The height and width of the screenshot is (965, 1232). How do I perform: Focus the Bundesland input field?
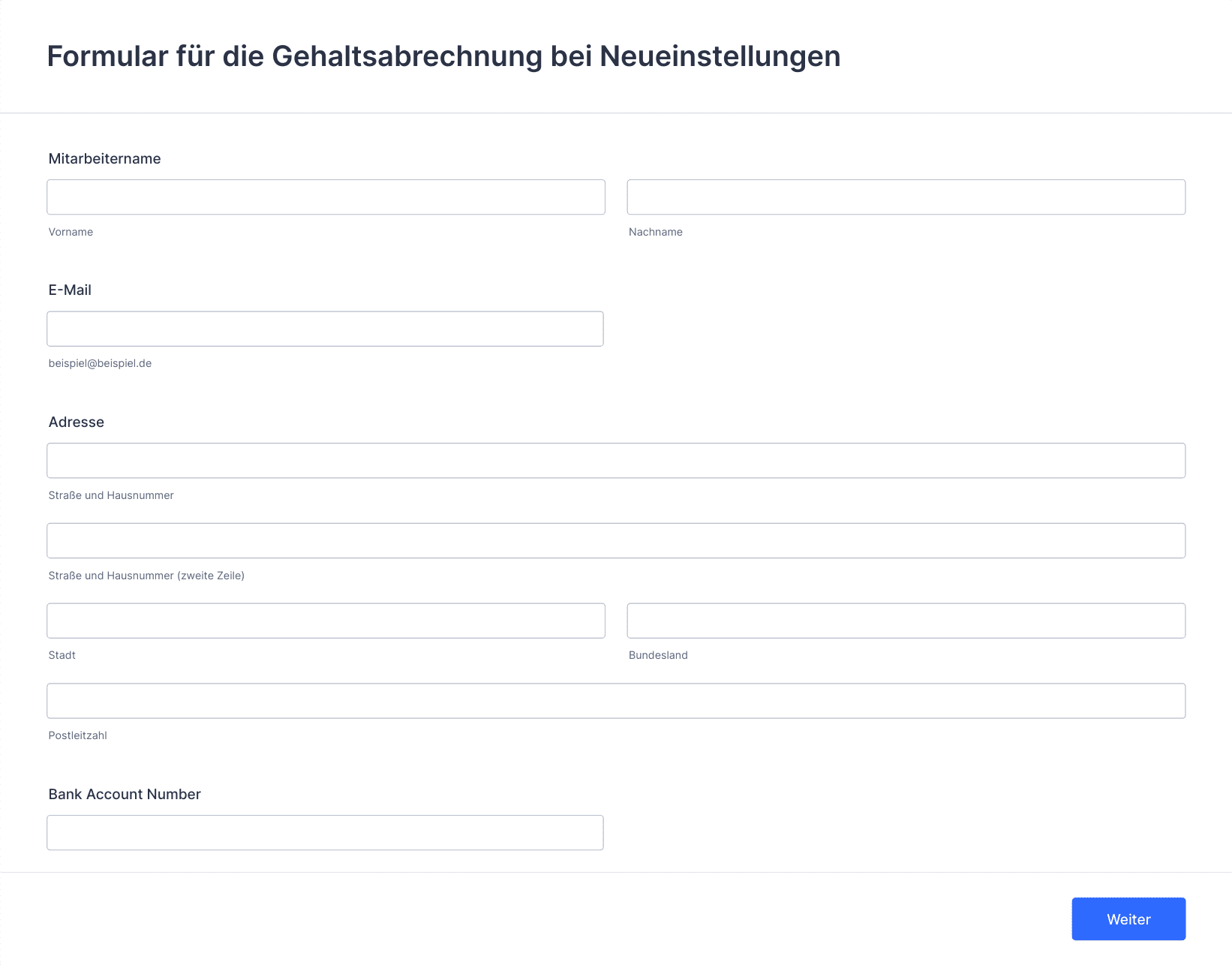point(906,621)
